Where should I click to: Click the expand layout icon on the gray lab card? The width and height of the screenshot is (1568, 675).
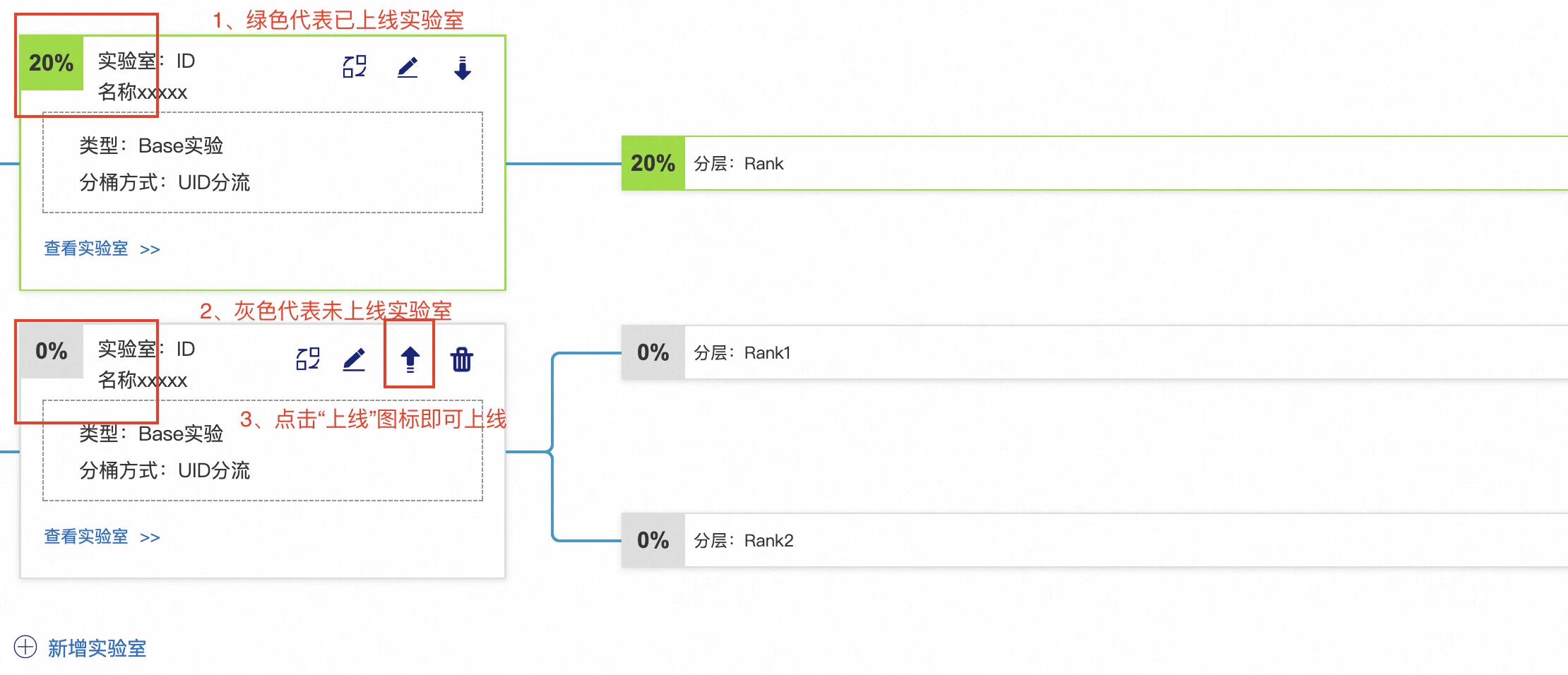tap(308, 359)
